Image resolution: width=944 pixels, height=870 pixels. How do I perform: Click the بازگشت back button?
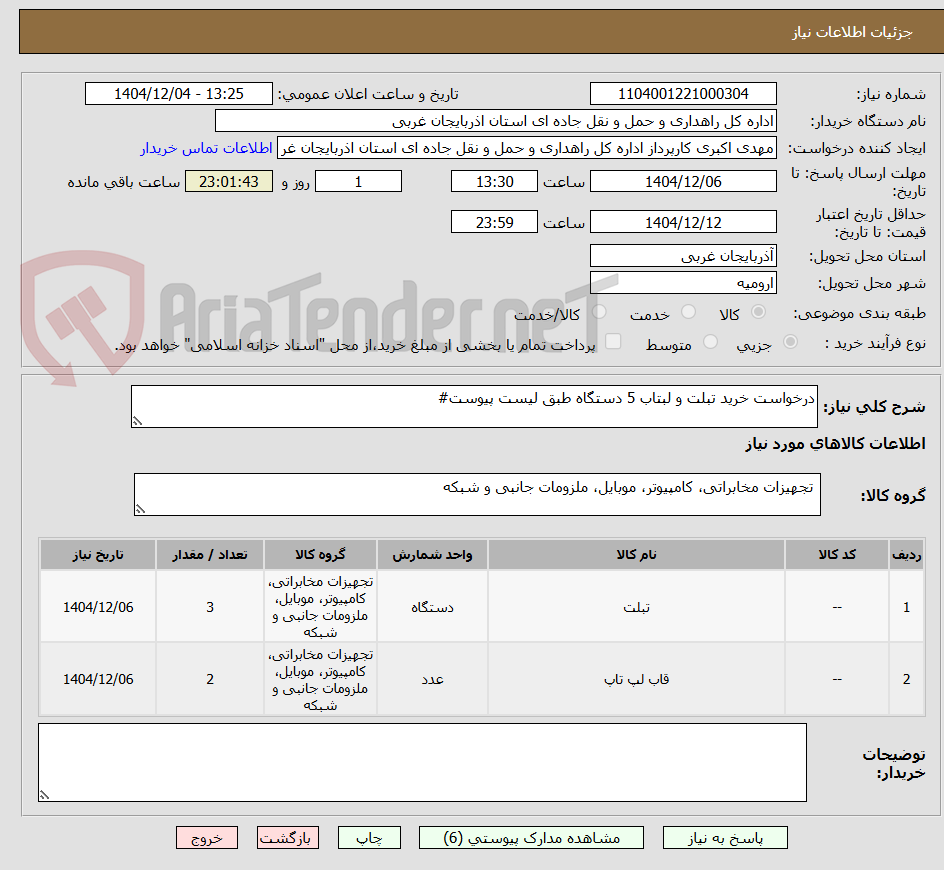point(288,837)
